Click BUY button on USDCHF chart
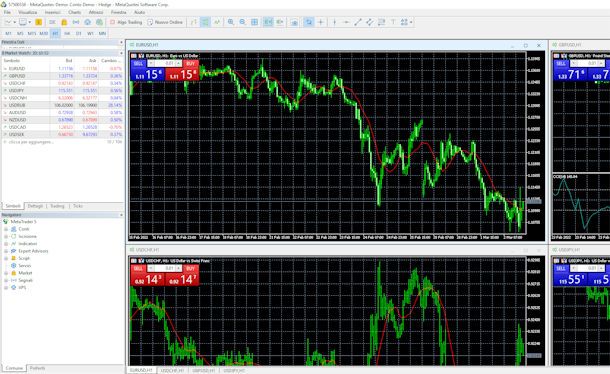The height and width of the screenshot is (374, 610). coord(191,269)
